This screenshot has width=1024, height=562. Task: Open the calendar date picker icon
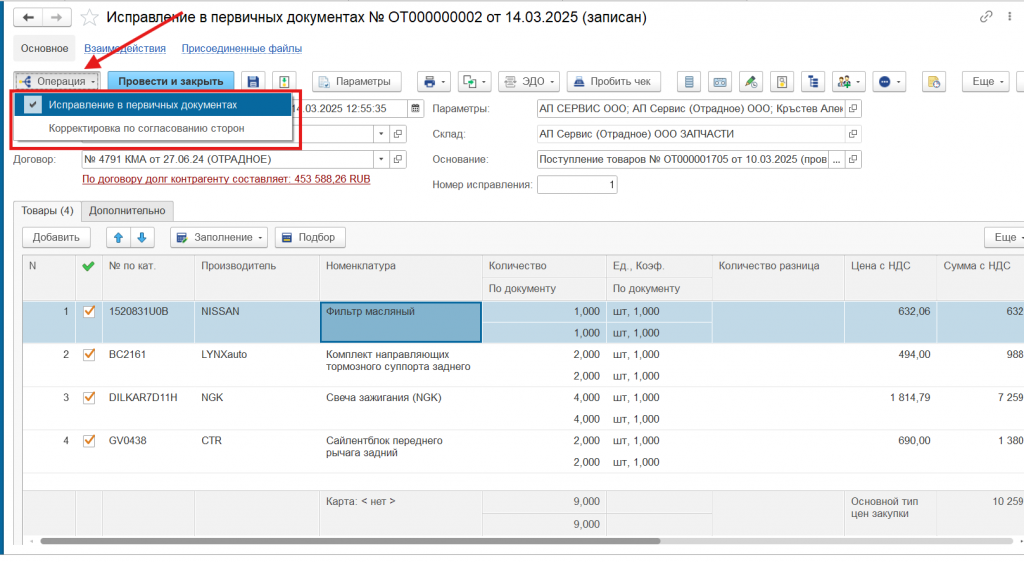point(416,108)
